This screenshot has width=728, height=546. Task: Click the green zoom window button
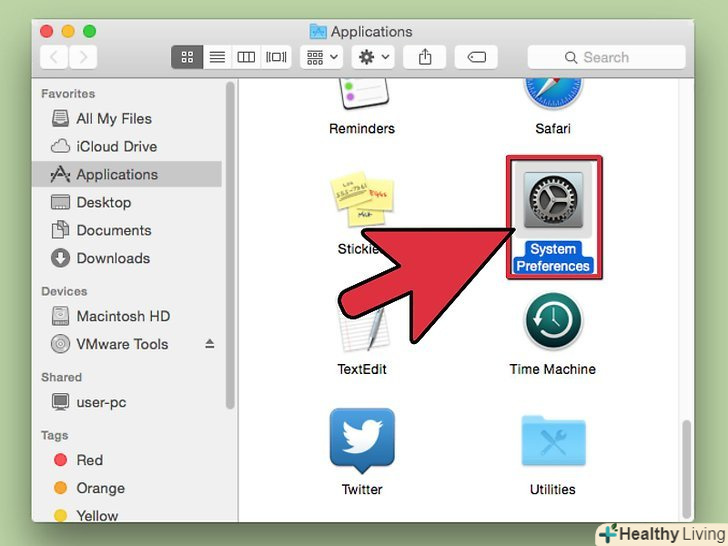click(90, 31)
